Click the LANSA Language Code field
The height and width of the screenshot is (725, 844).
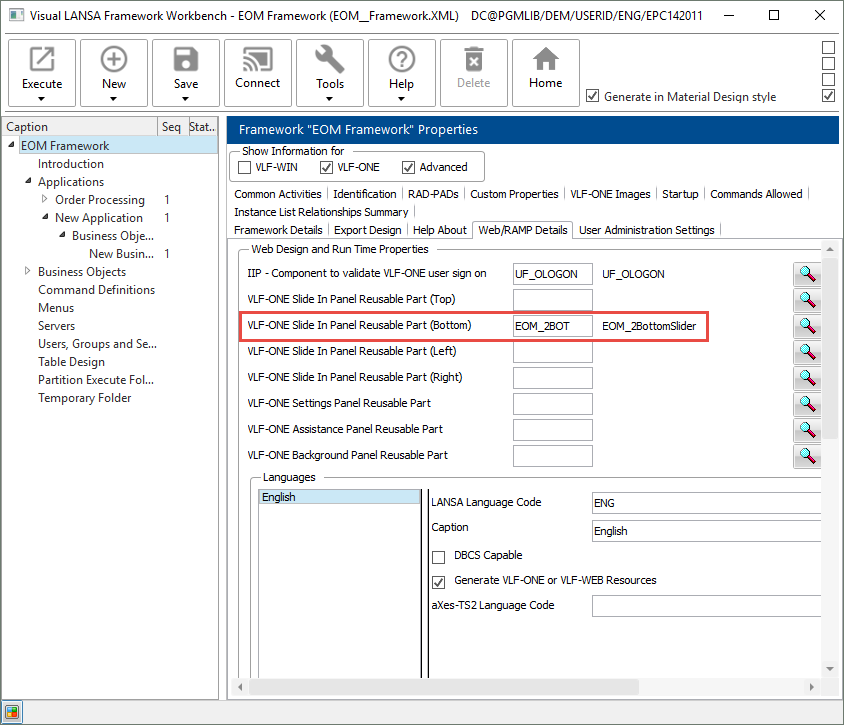(706, 503)
